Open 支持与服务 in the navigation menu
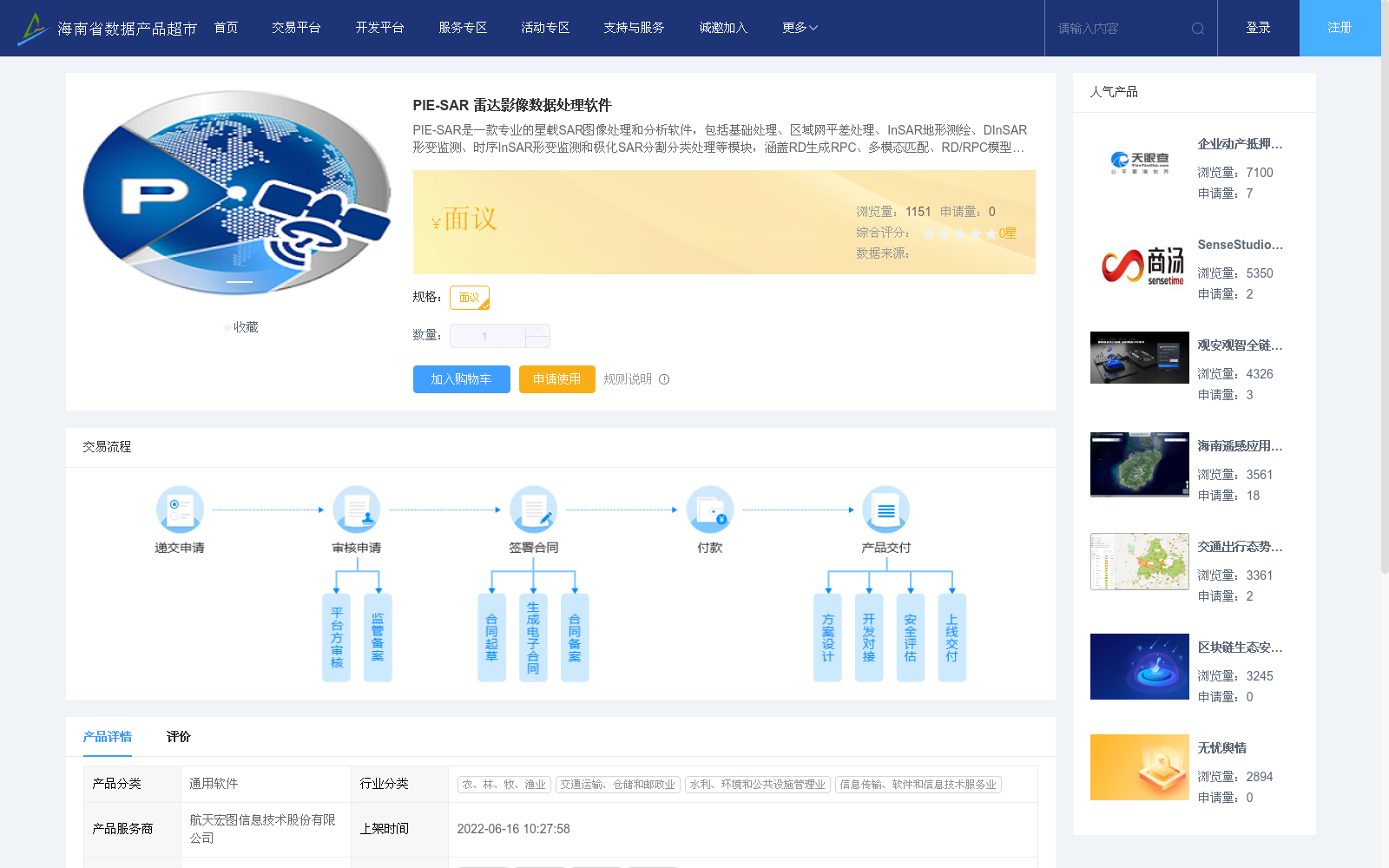This screenshot has width=1389, height=868. 634,27
